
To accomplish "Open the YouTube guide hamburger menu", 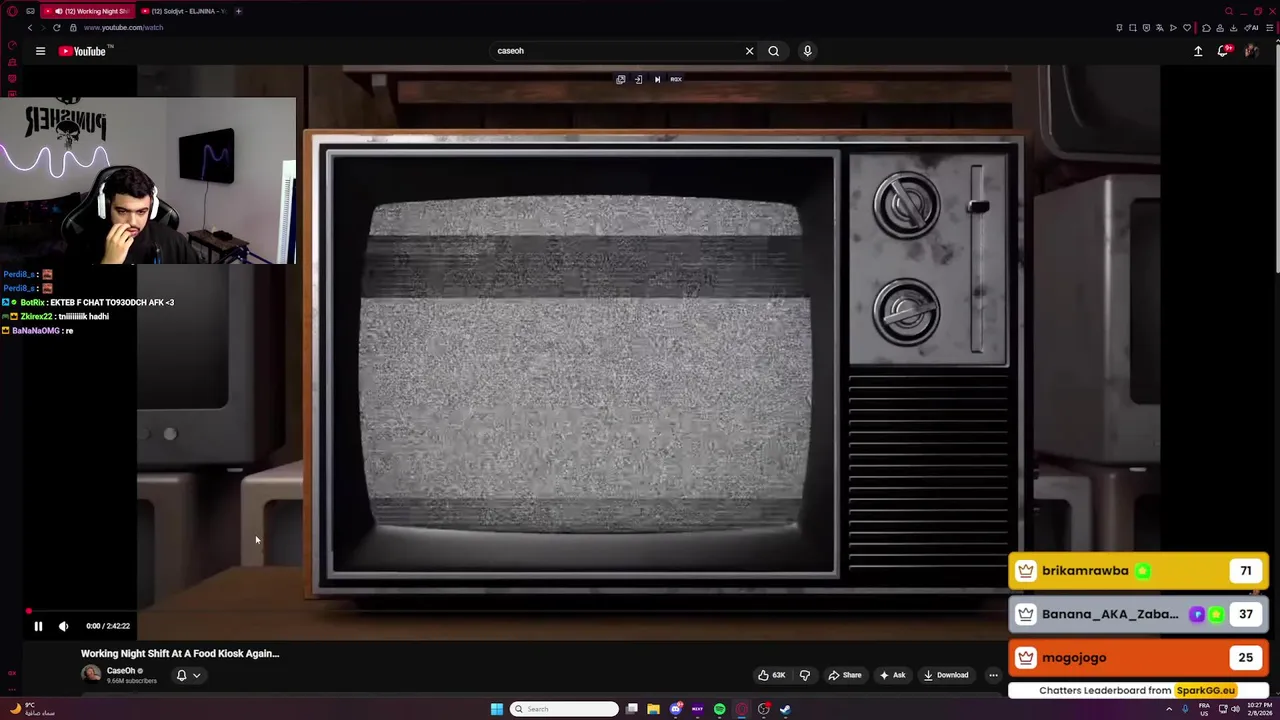I will 40,51.
